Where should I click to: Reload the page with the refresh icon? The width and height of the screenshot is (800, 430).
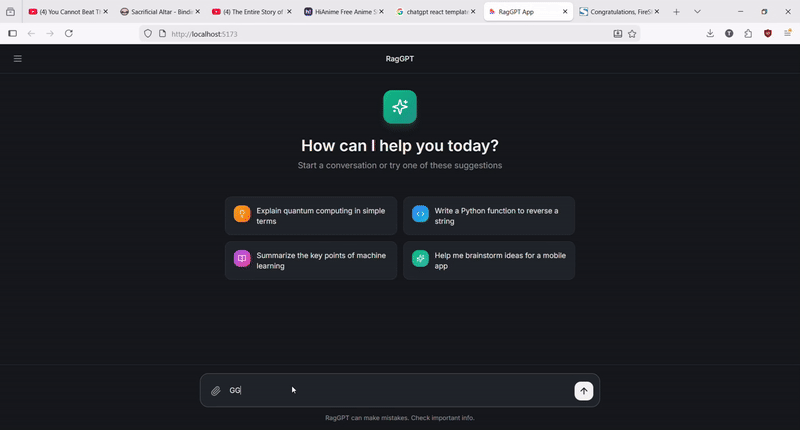click(69, 34)
